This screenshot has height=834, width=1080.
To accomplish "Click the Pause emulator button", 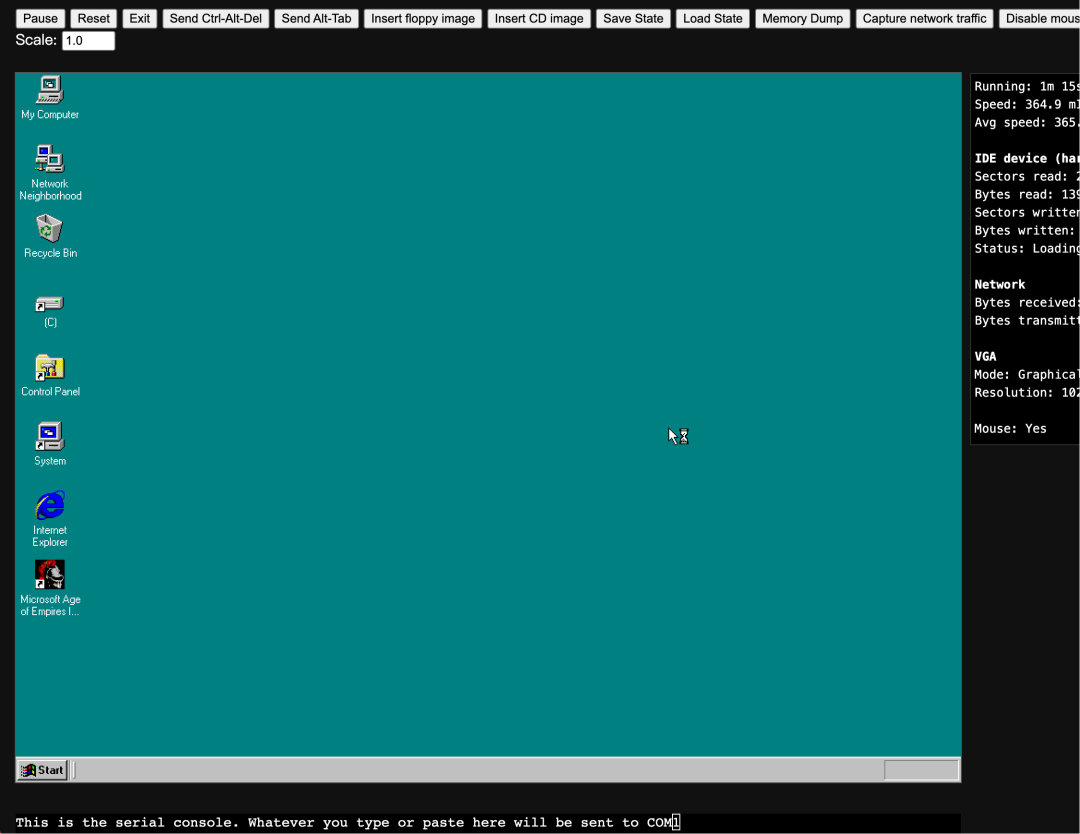I will click(x=40, y=19).
